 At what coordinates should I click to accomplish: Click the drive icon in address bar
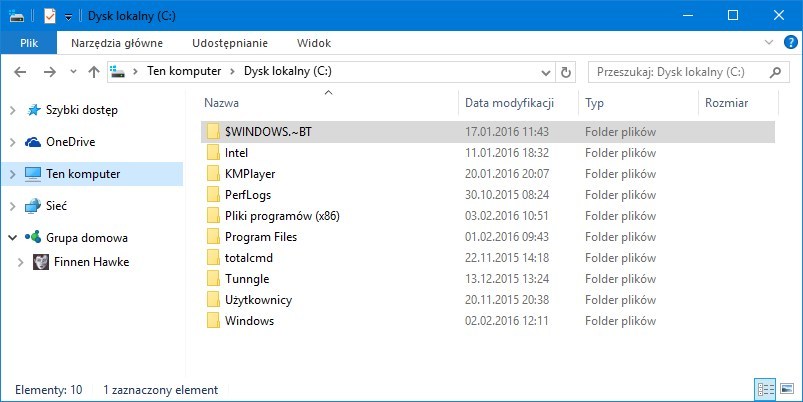click(118, 71)
